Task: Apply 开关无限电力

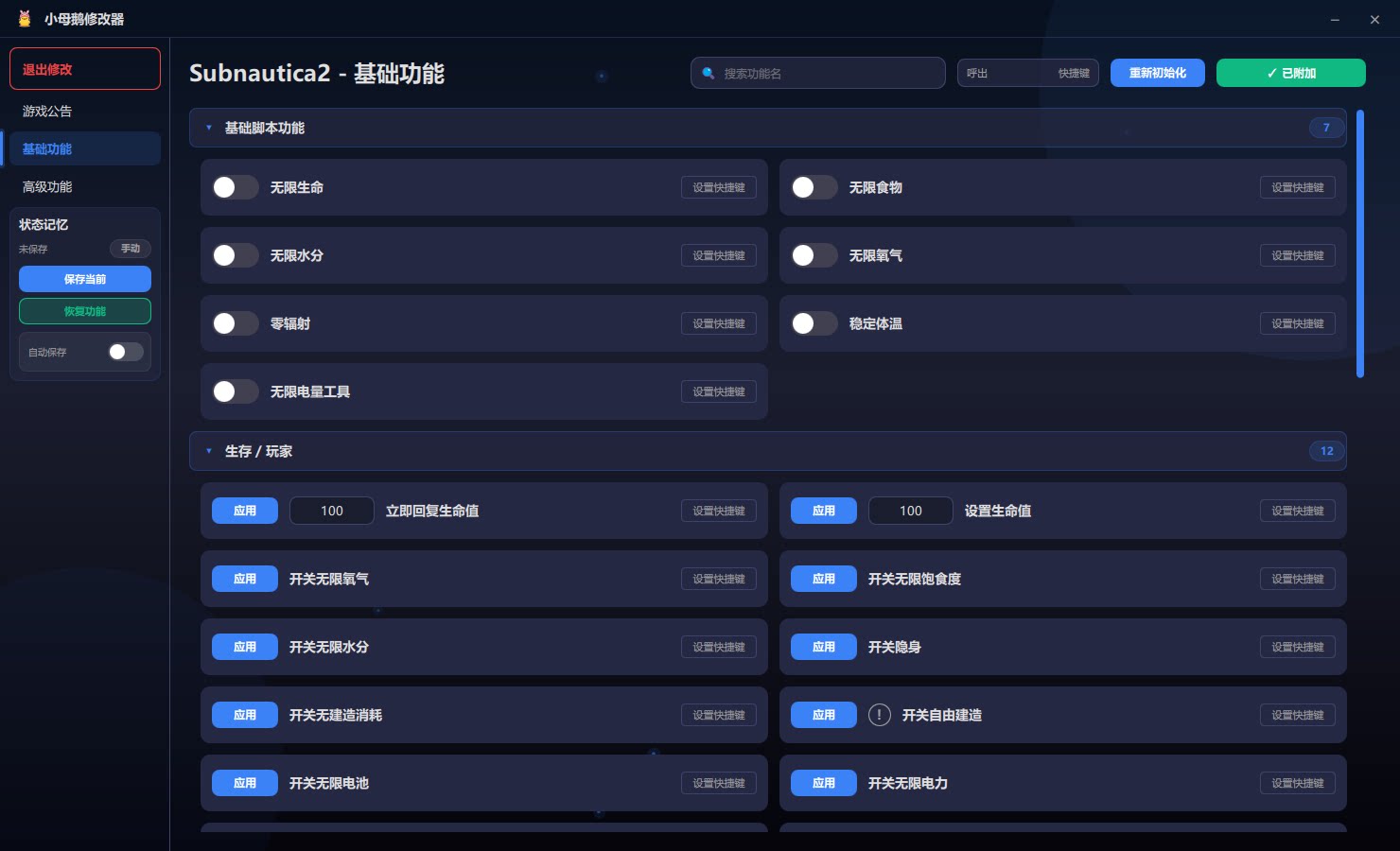Action: [x=824, y=783]
